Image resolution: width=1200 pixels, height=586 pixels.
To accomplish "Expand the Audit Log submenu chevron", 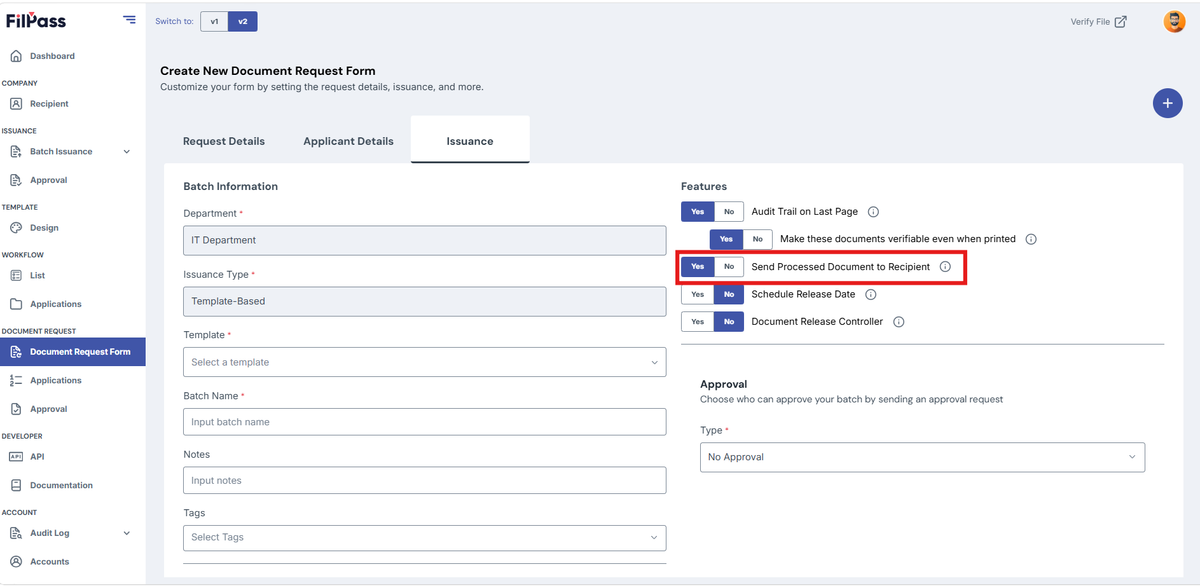I will pos(126,533).
